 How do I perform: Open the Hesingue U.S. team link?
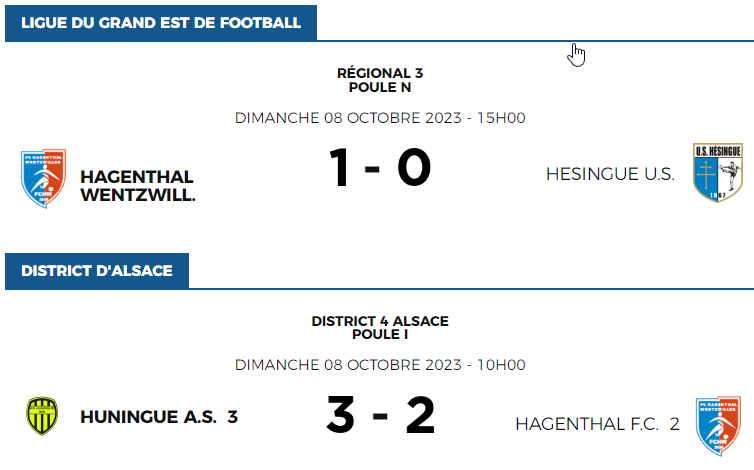pyautogui.click(x=610, y=174)
